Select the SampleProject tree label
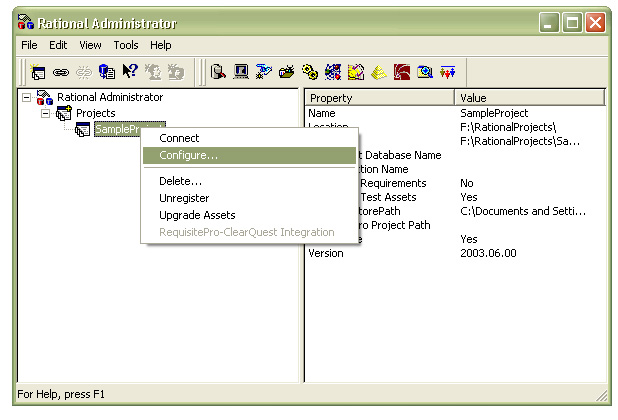618x420 pixels. click(x=117, y=129)
